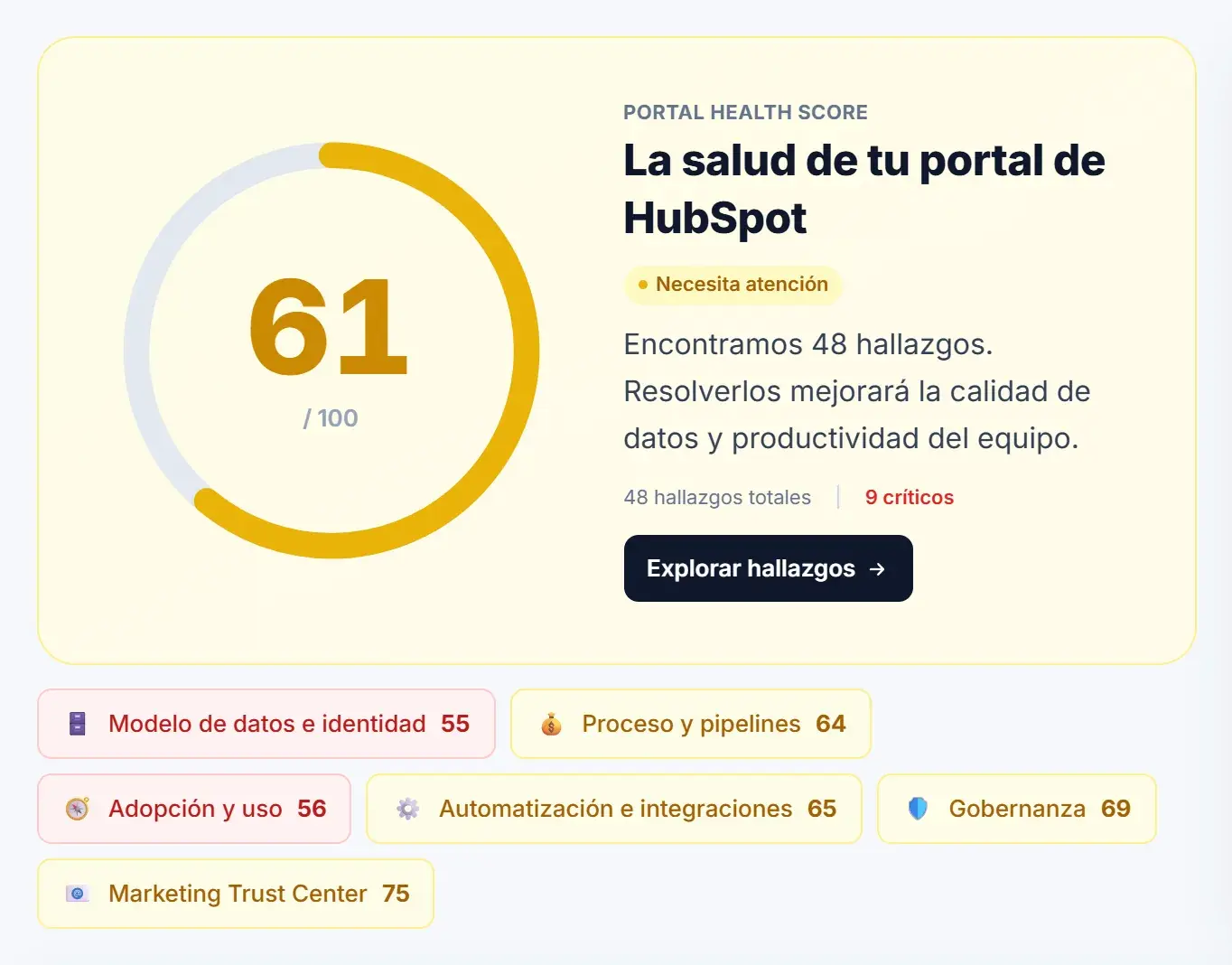Image resolution: width=1232 pixels, height=965 pixels.
Task: Select the Adopción y uso chip
Action: click(x=194, y=809)
